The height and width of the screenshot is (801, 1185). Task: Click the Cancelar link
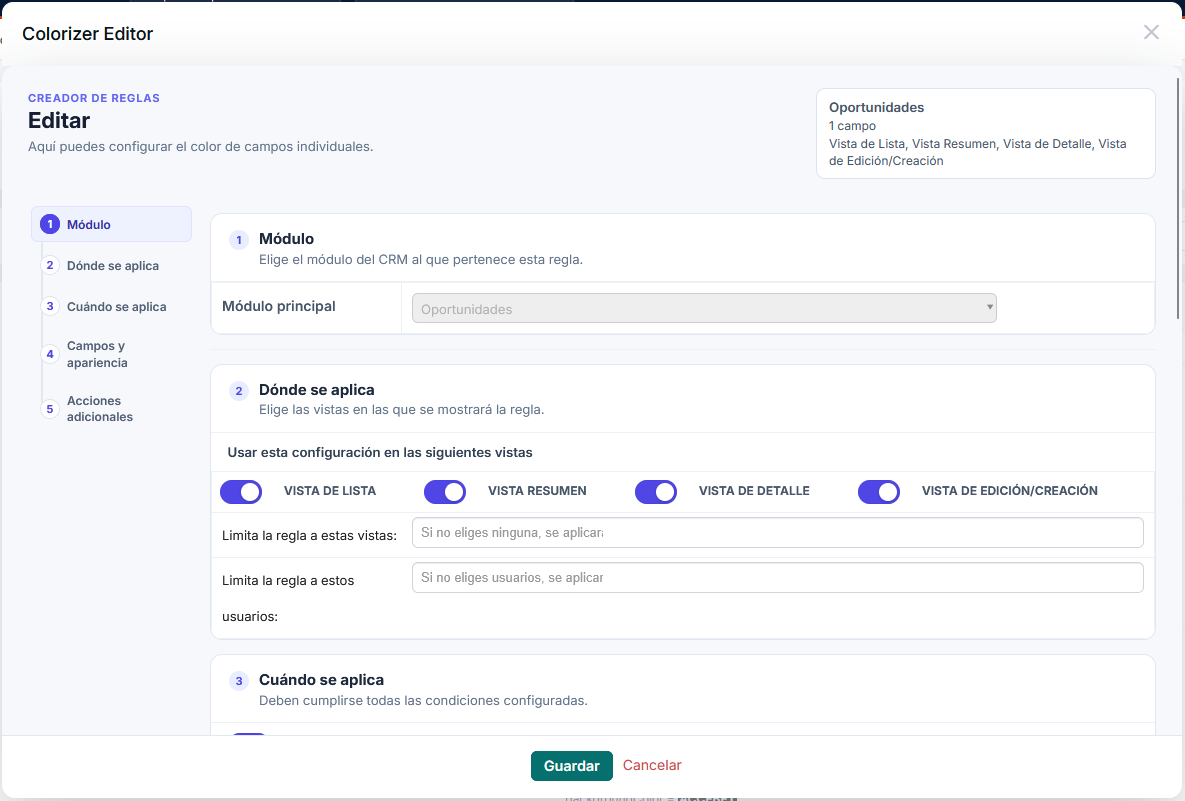click(x=652, y=765)
